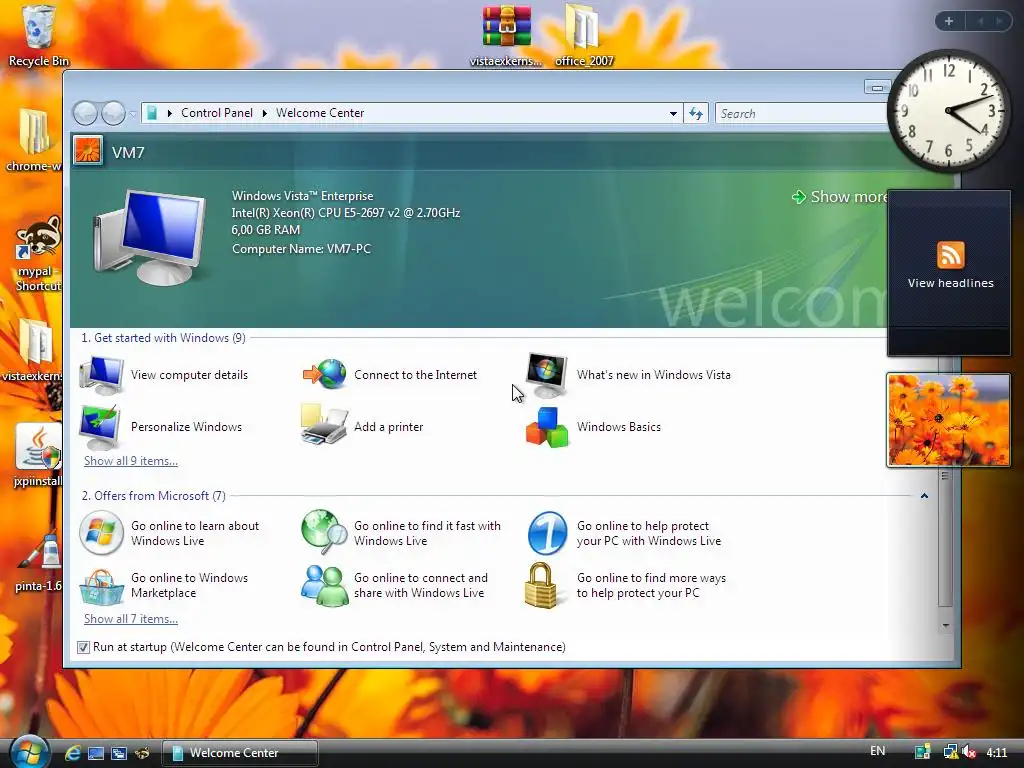Click the Connect to the Internet globe icon

pos(325,374)
